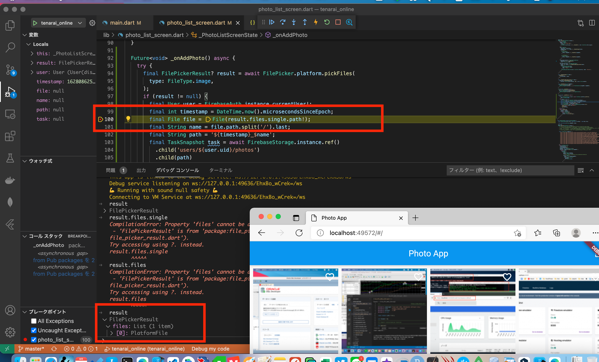Select the Photo App browser tab
Viewport: 599px width, 362px height.
[x=356, y=218]
